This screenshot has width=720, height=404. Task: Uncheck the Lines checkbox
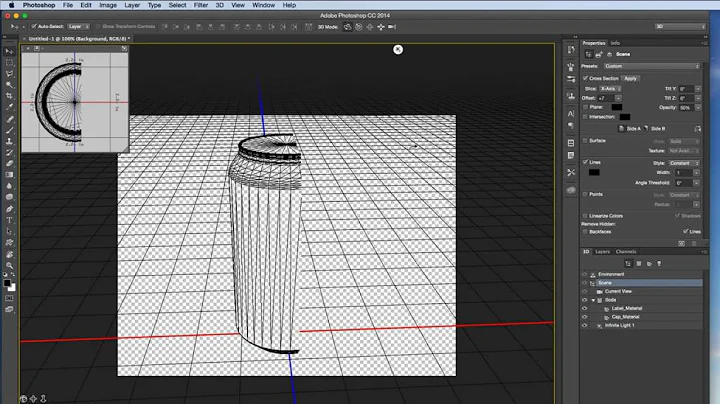click(585, 162)
